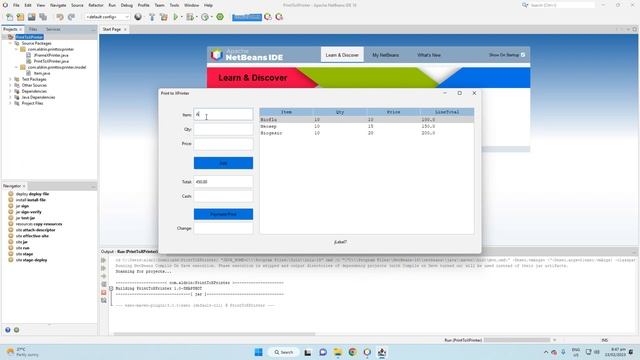Screen dimensions: 640x360
Task: Click the red Stop icon in Output panel
Action: point(104,293)
